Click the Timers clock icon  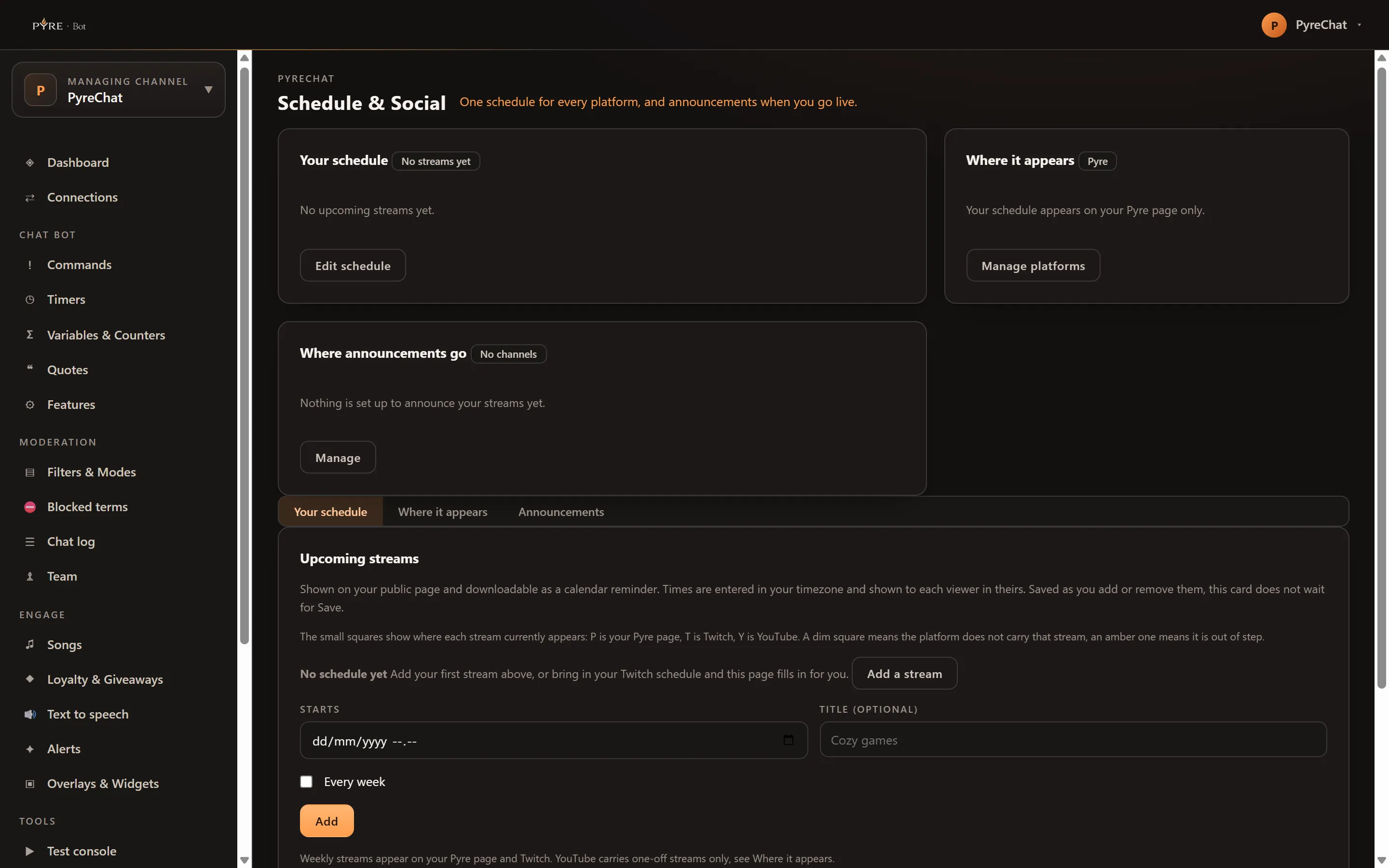(x=30, y=299)
